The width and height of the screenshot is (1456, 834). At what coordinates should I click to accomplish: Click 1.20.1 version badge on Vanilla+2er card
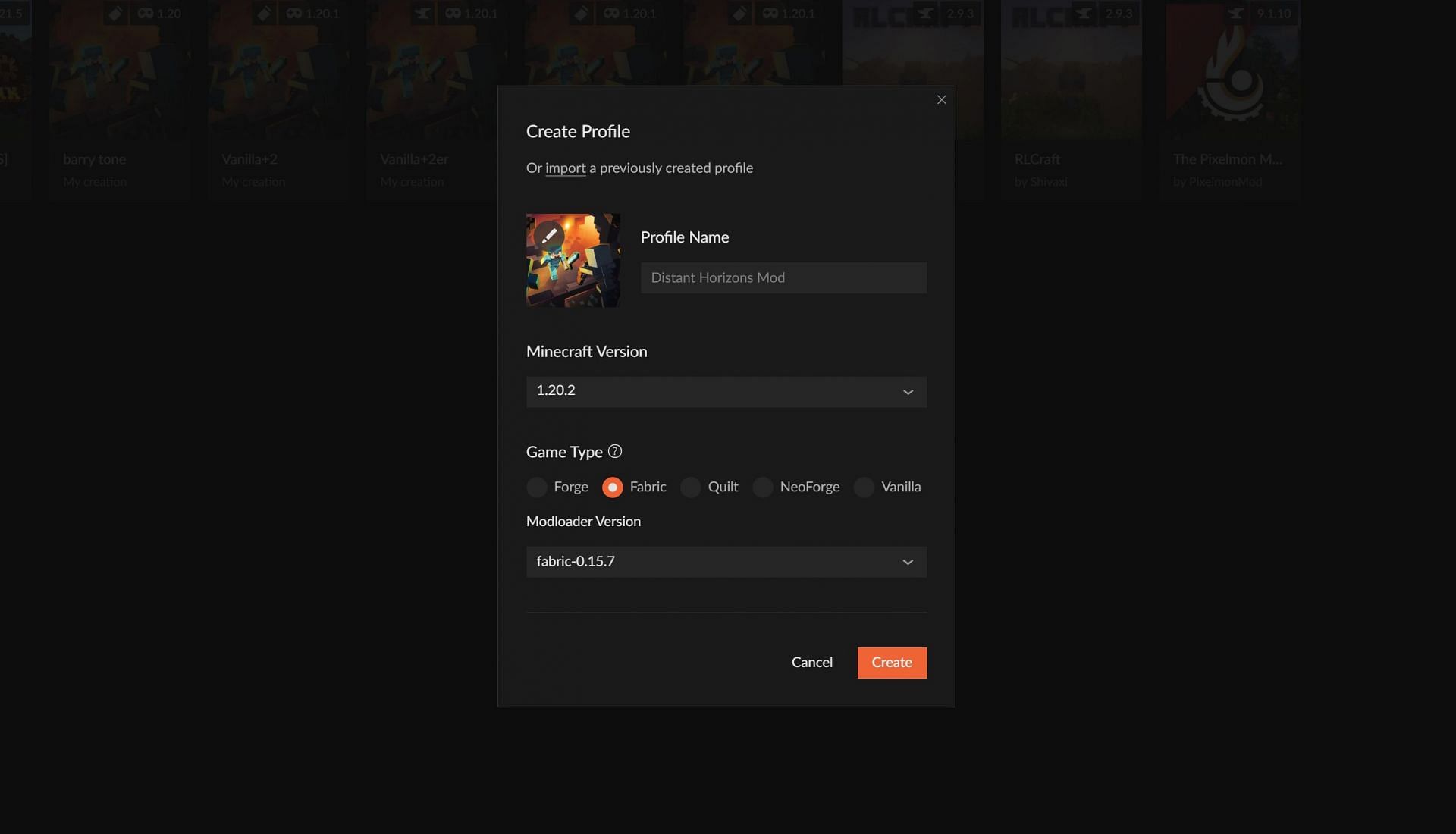(x=471, y=14)
